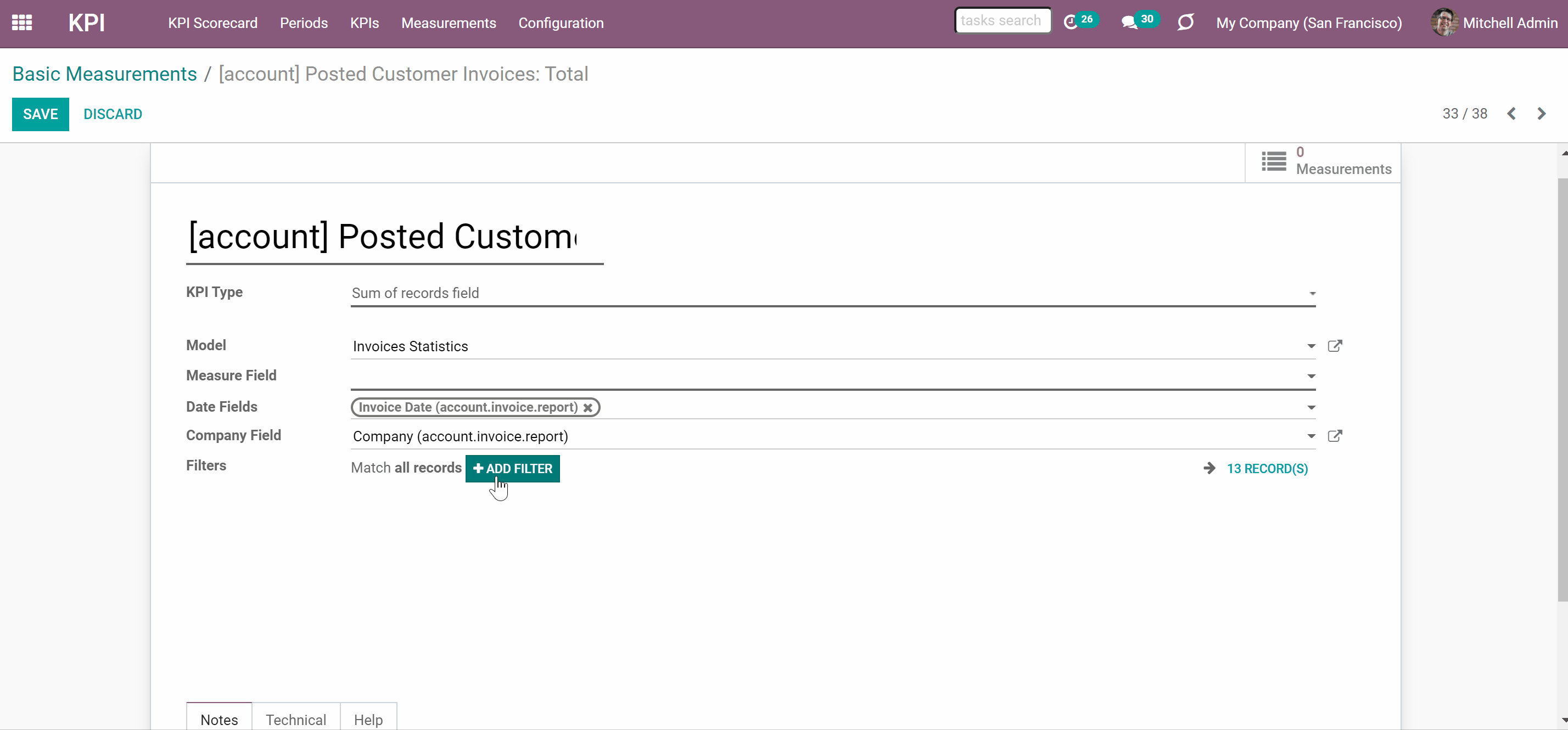Expand the Date Fields dropdown arrow
This screenshot has width=1568, height=730.
click(x=1311, y=408)
